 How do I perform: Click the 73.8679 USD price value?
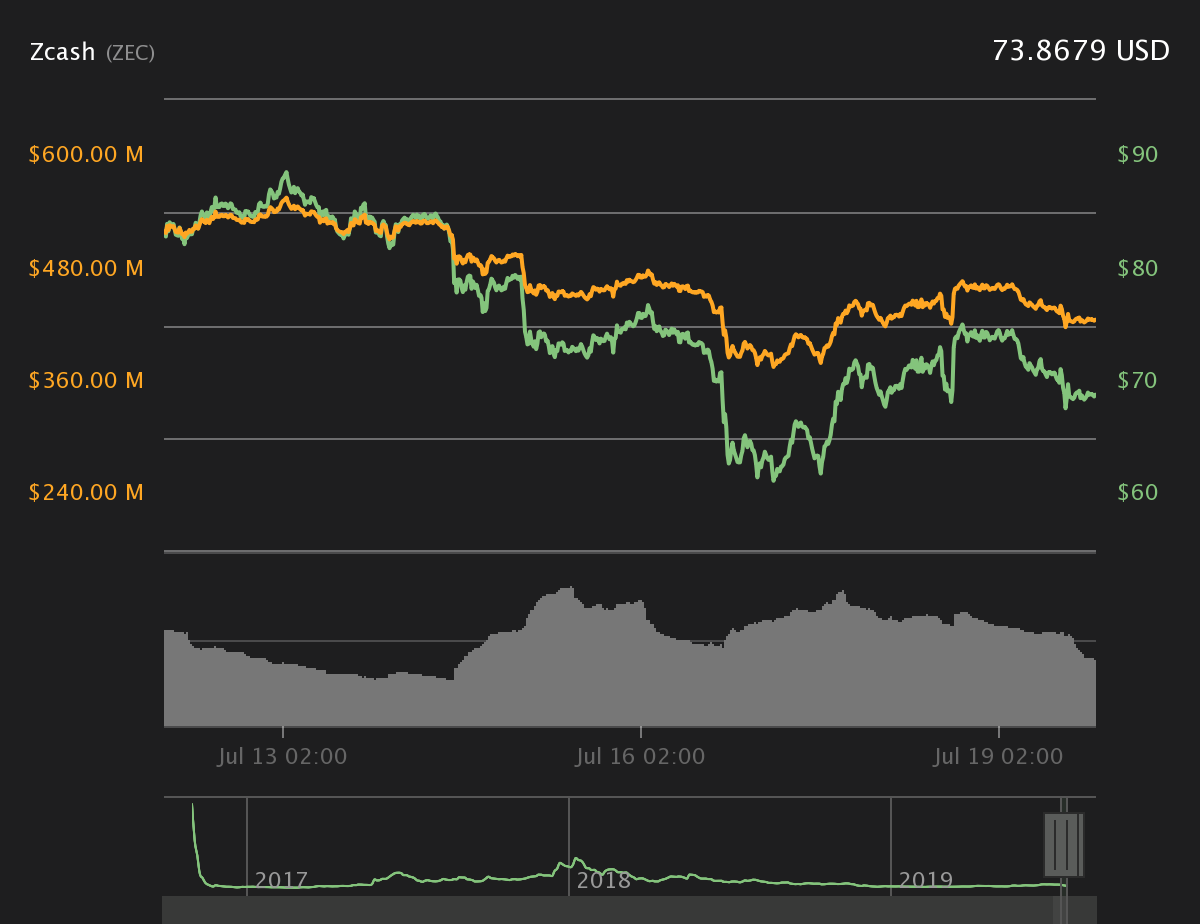1081,51
